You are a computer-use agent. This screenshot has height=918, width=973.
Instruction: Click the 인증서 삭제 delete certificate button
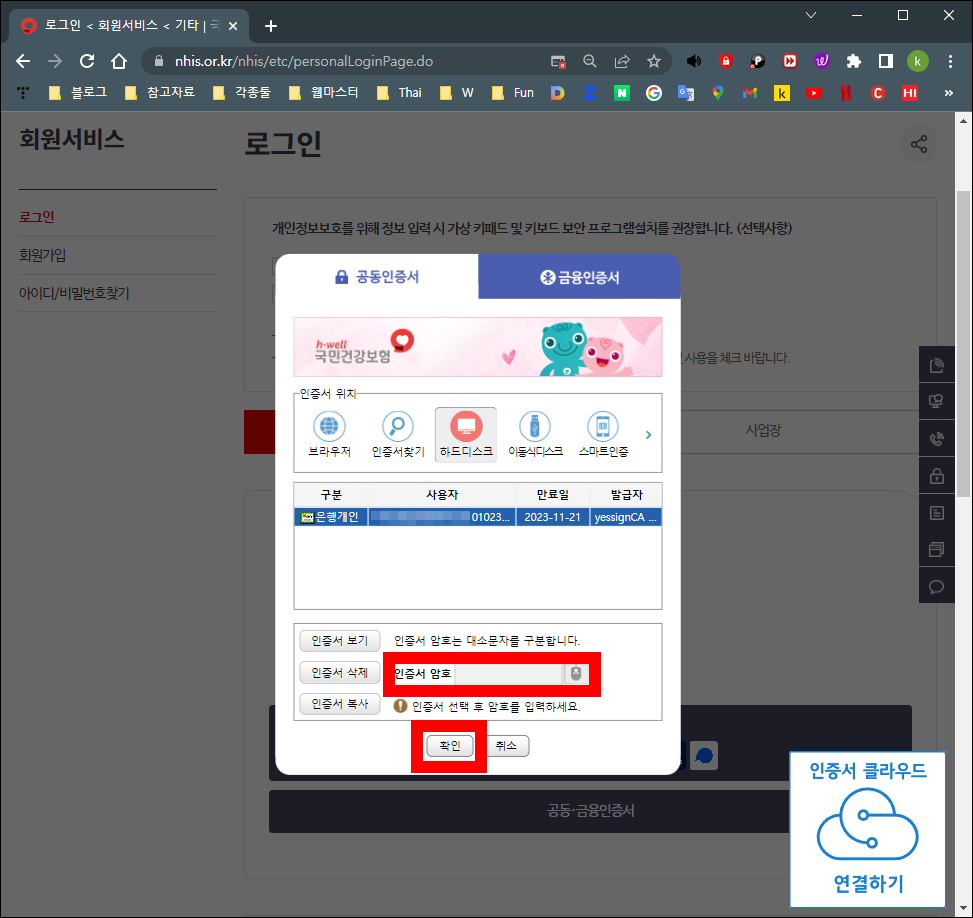pyautogui.click(x=339, y=672)
